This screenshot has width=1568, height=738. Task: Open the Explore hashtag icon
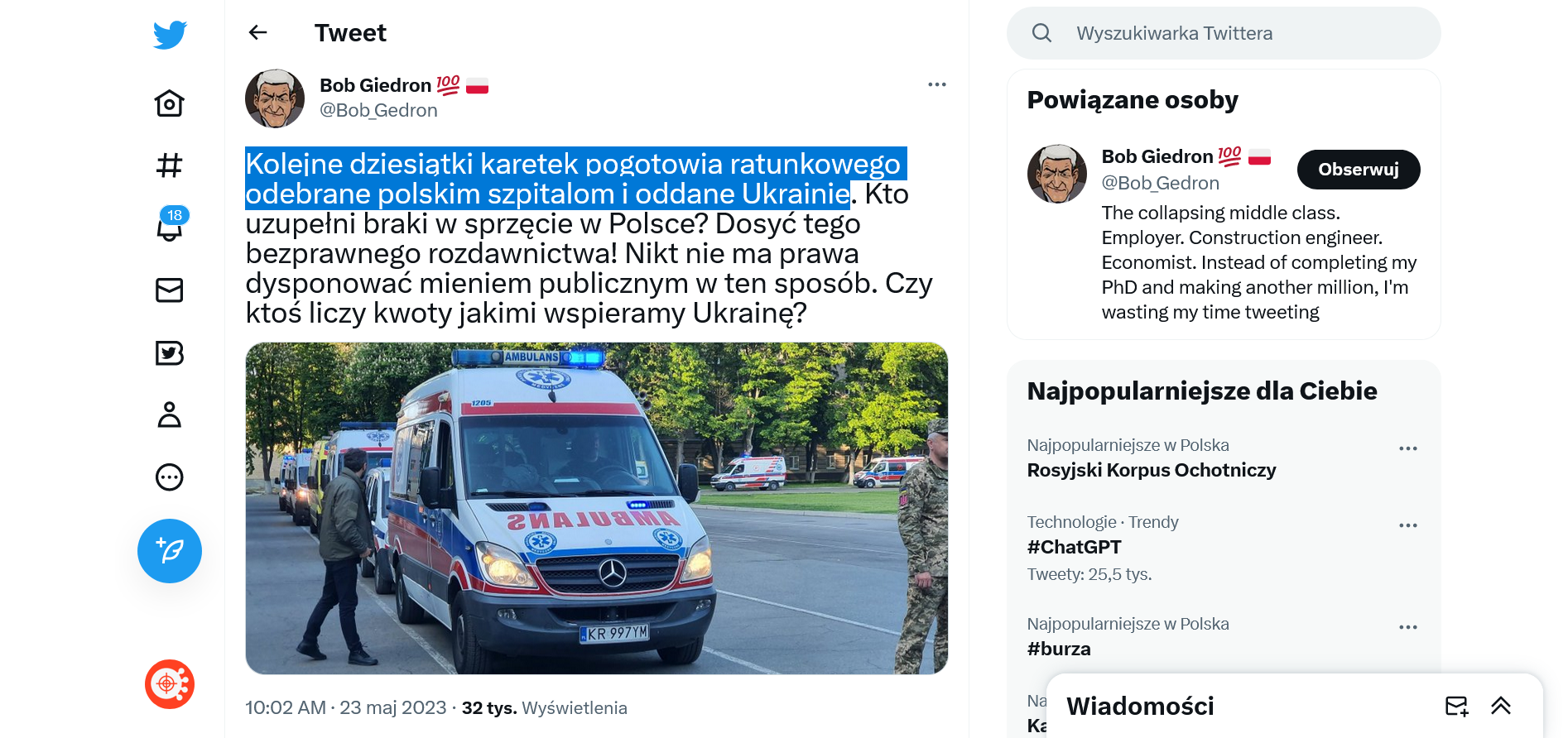[x=170, y=165]
